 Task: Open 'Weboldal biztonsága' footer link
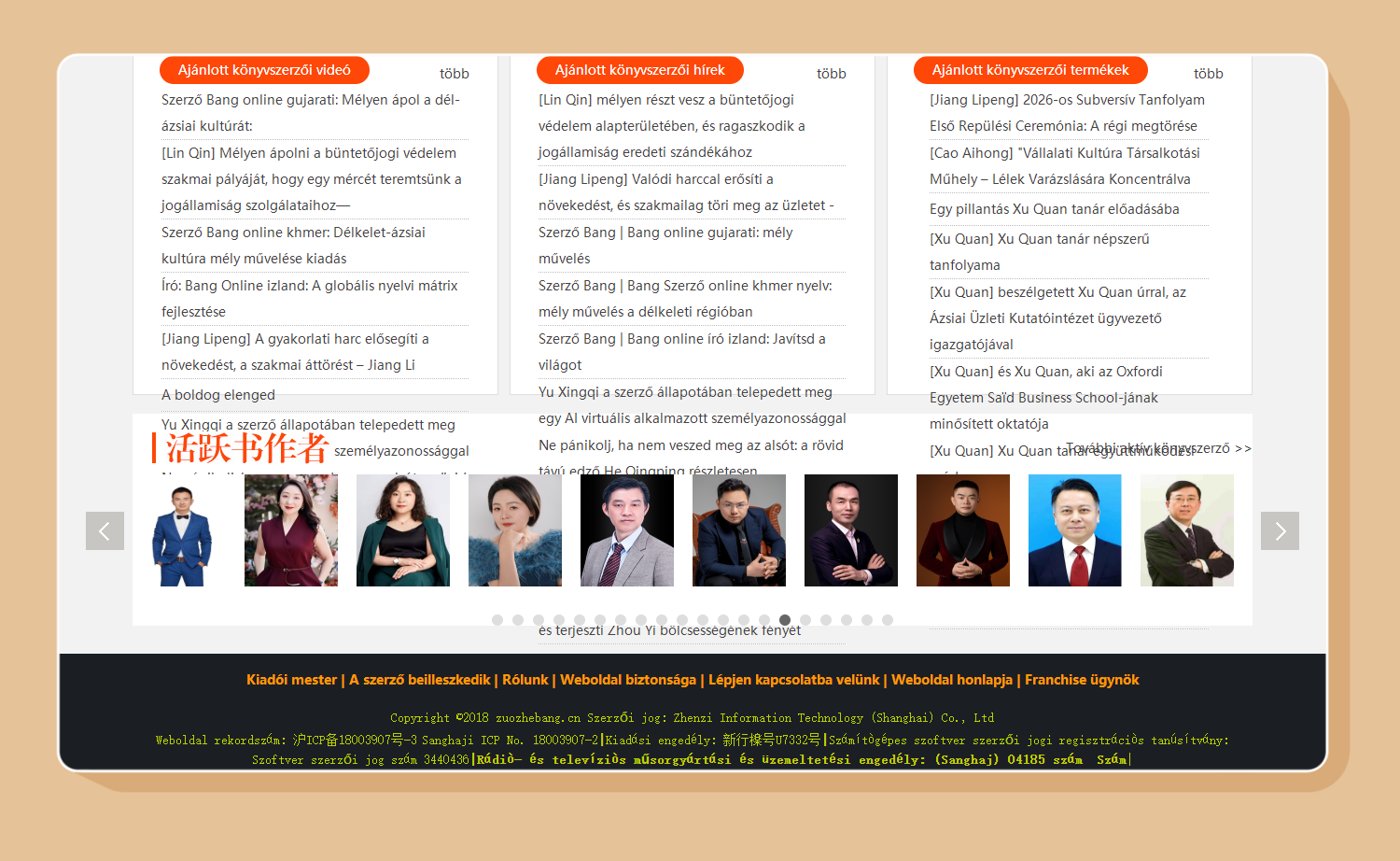[x=628, y=680]
